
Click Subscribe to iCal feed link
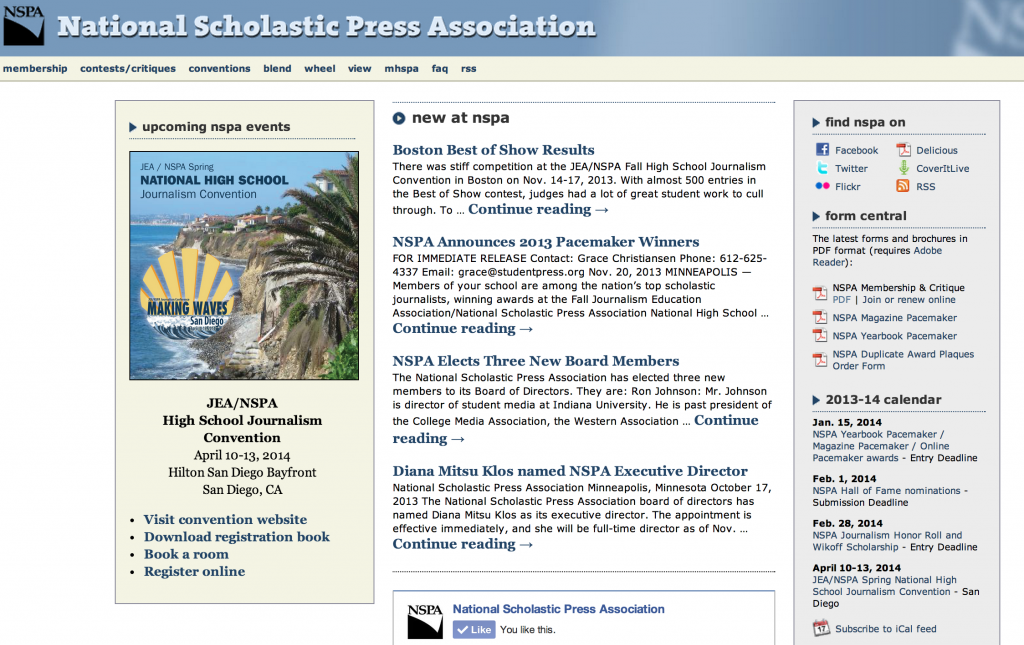(x=886, y=629)
